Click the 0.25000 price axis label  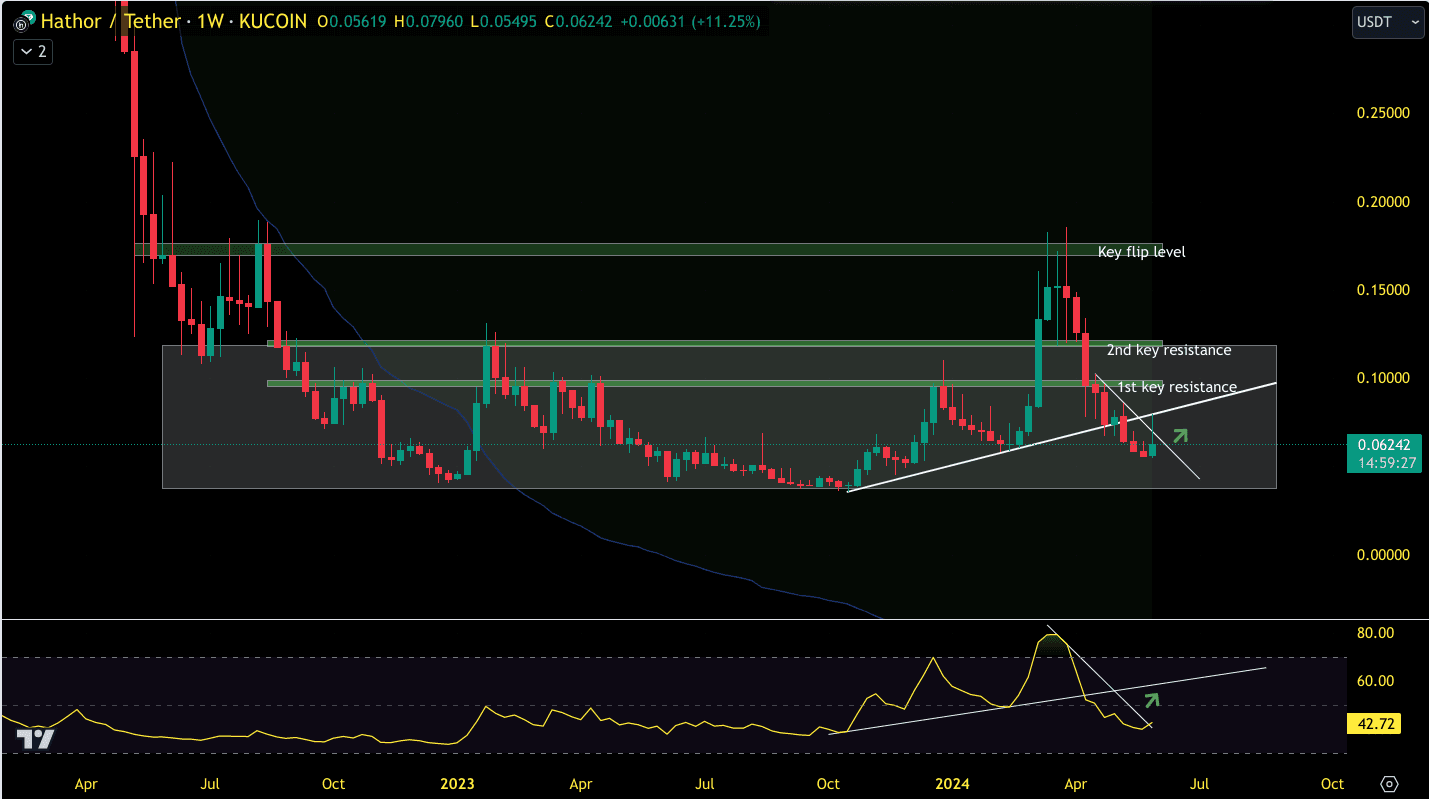pos(1383,113)
